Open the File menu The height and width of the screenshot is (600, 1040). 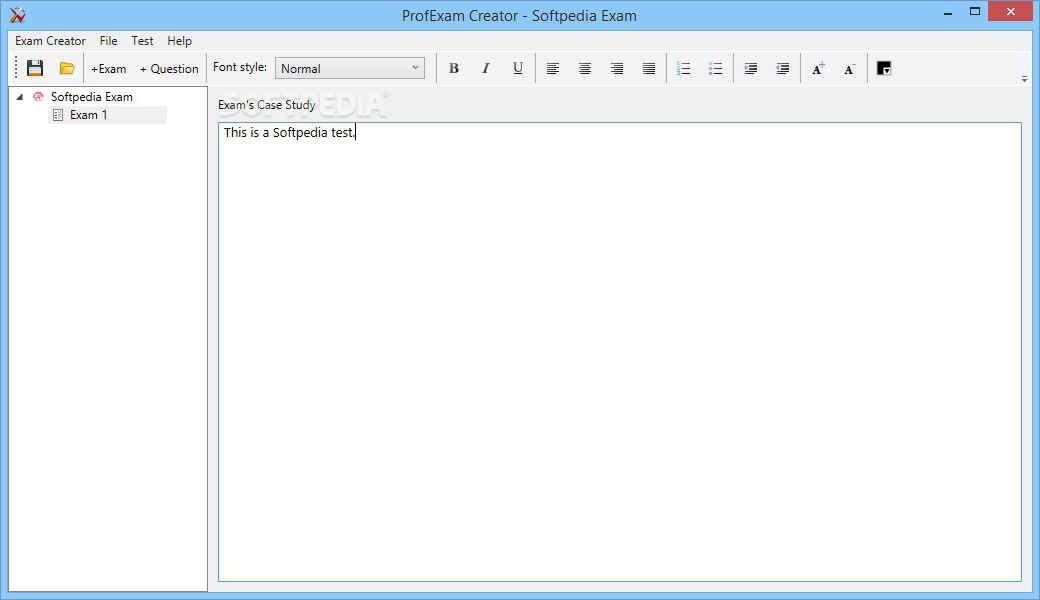pyautogui.click(x=108, y=41)
